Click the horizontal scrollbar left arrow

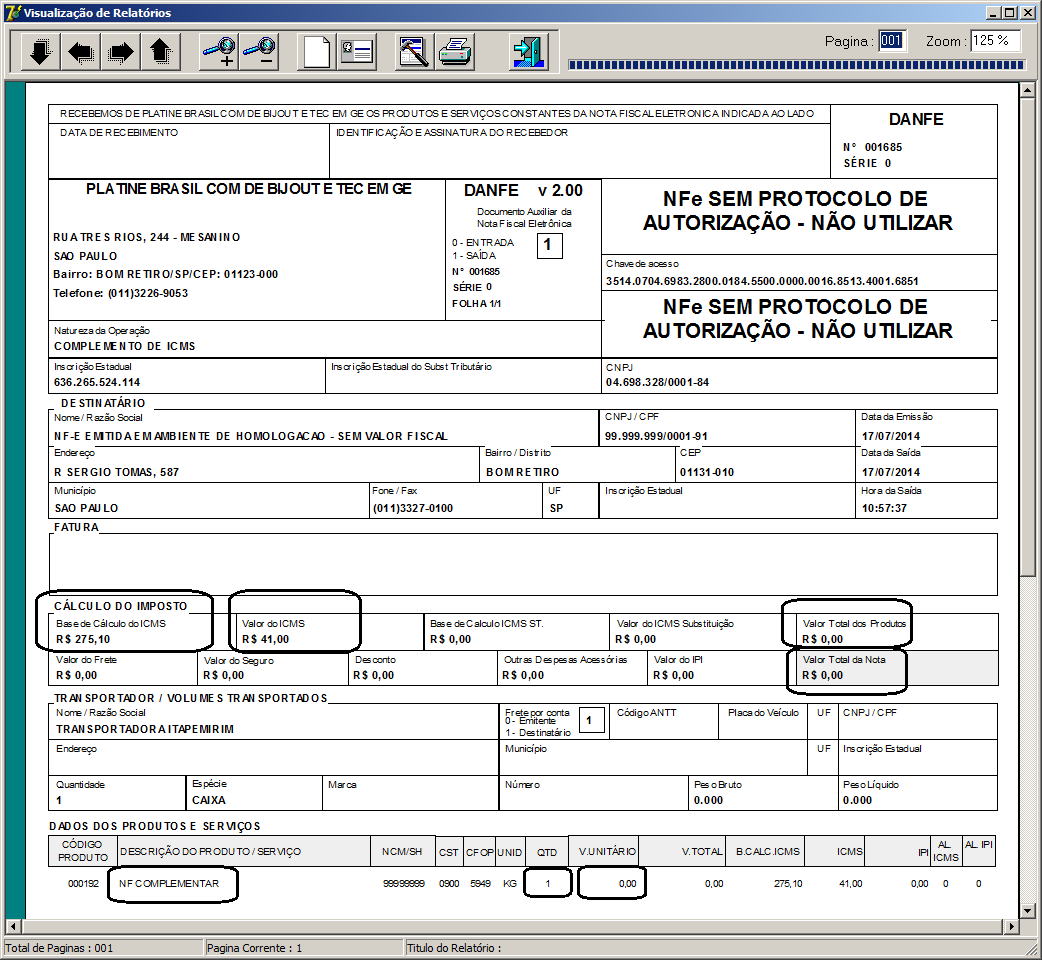tap(13, 926)
